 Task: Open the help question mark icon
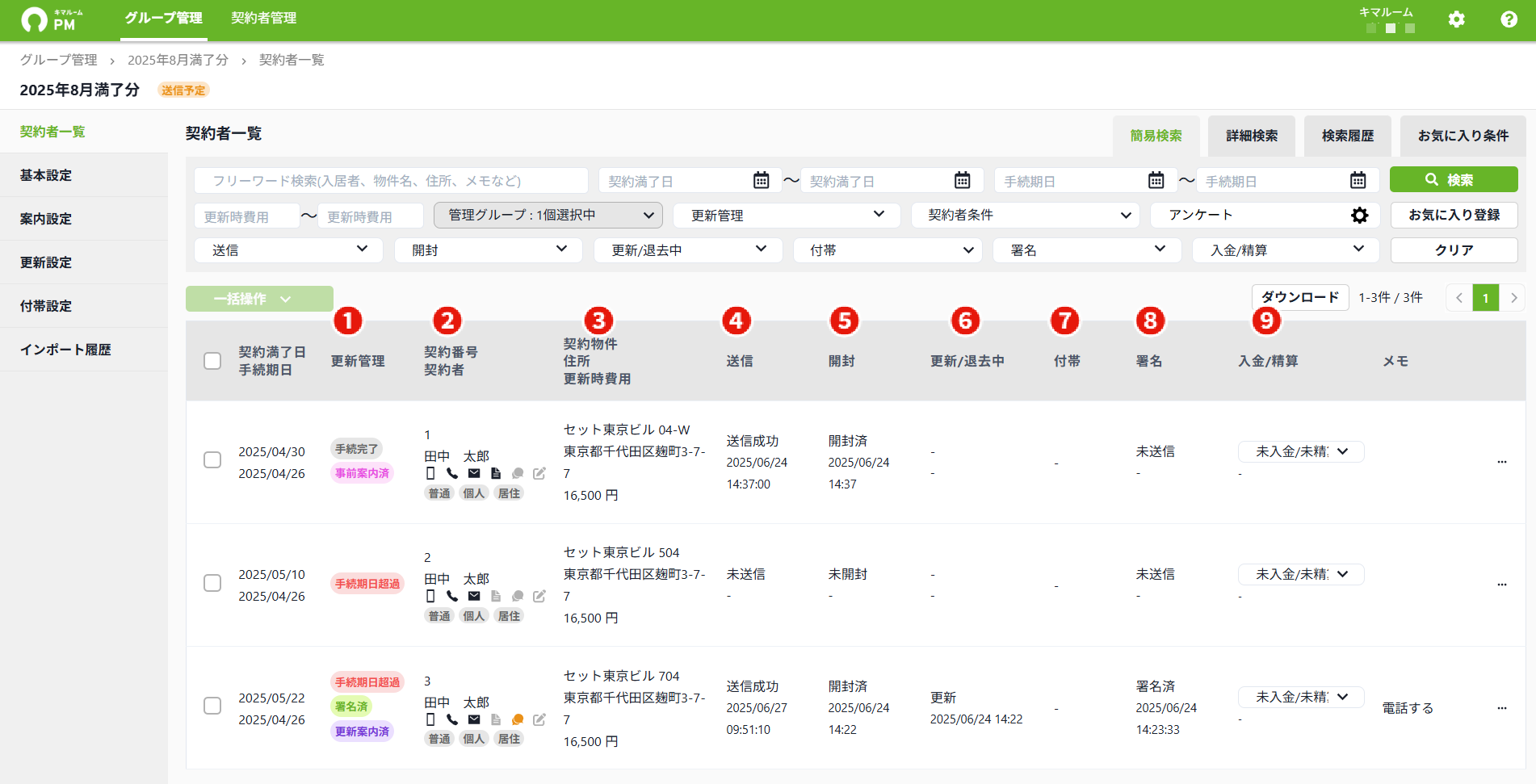1509,19
